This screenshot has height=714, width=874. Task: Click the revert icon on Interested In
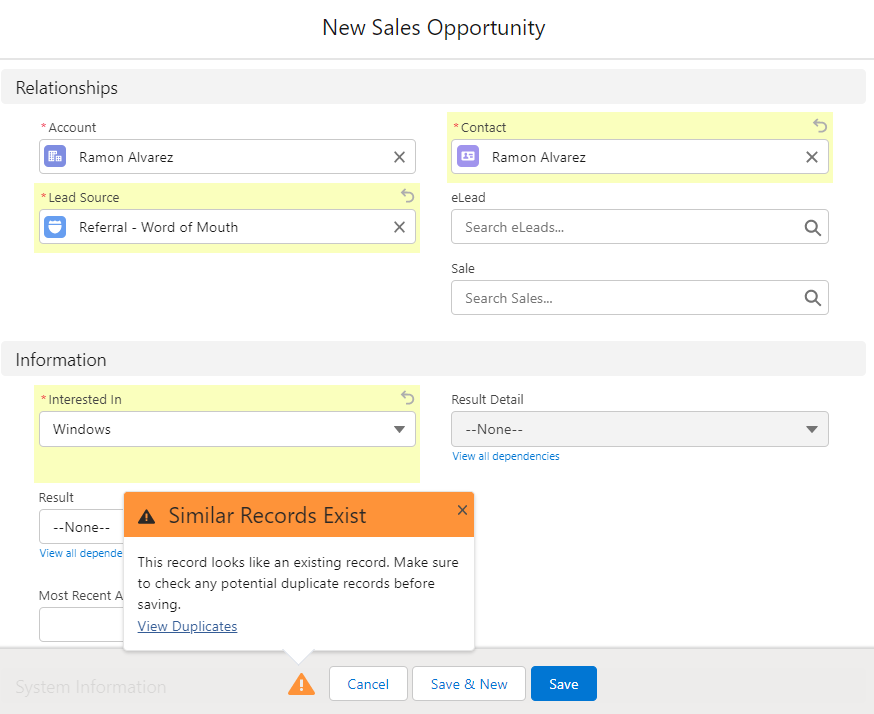pos(407,397)
